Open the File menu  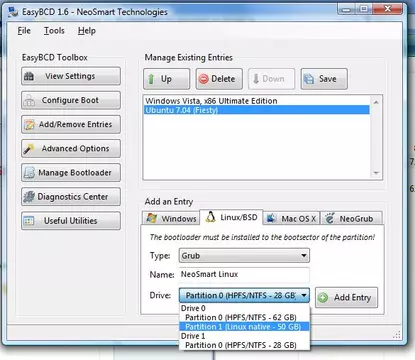(24, 31)
